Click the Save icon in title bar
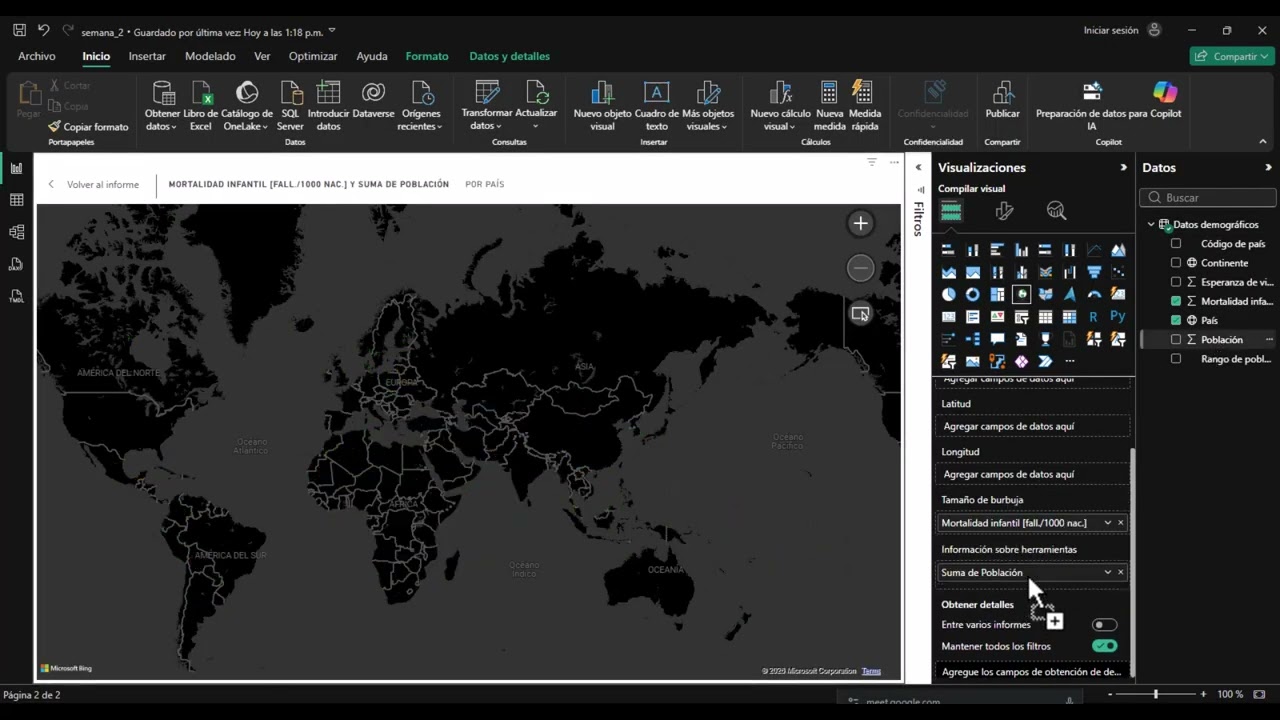1280x720 pixels. pyautogui.click(x=19, y=30)
